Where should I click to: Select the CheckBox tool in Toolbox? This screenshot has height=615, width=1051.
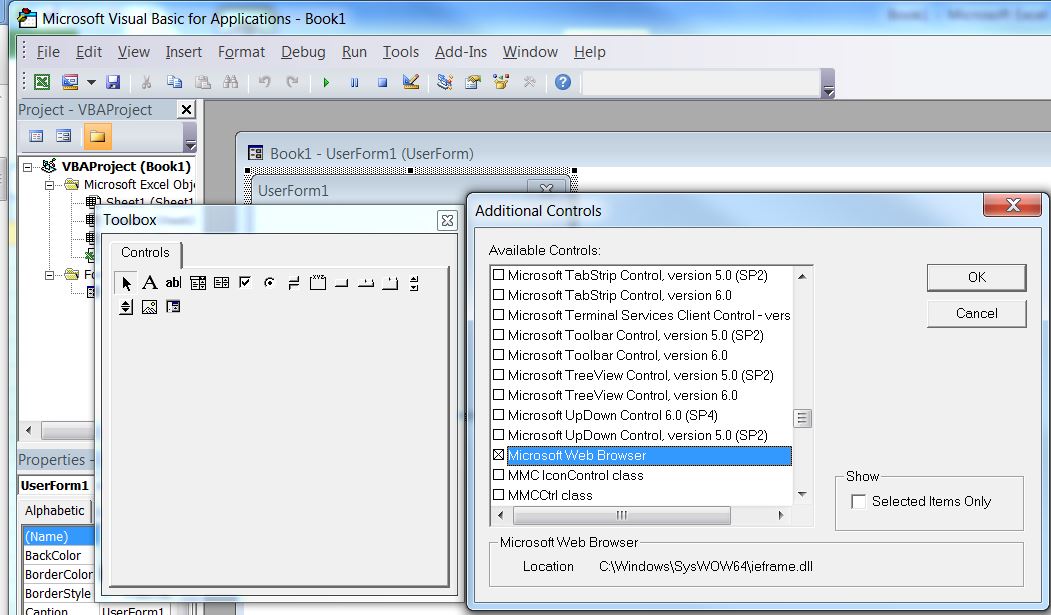[x=245, y=283]
